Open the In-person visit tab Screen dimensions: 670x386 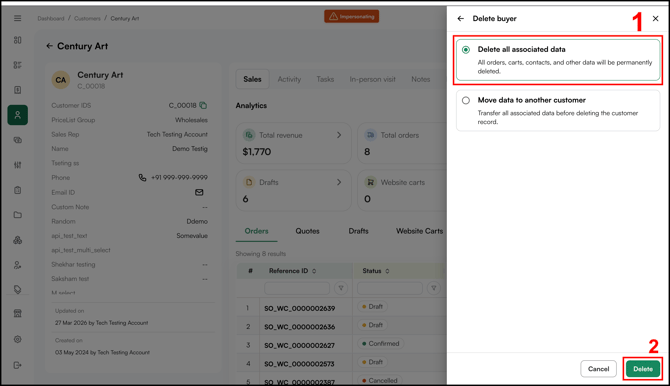[373, 79]
